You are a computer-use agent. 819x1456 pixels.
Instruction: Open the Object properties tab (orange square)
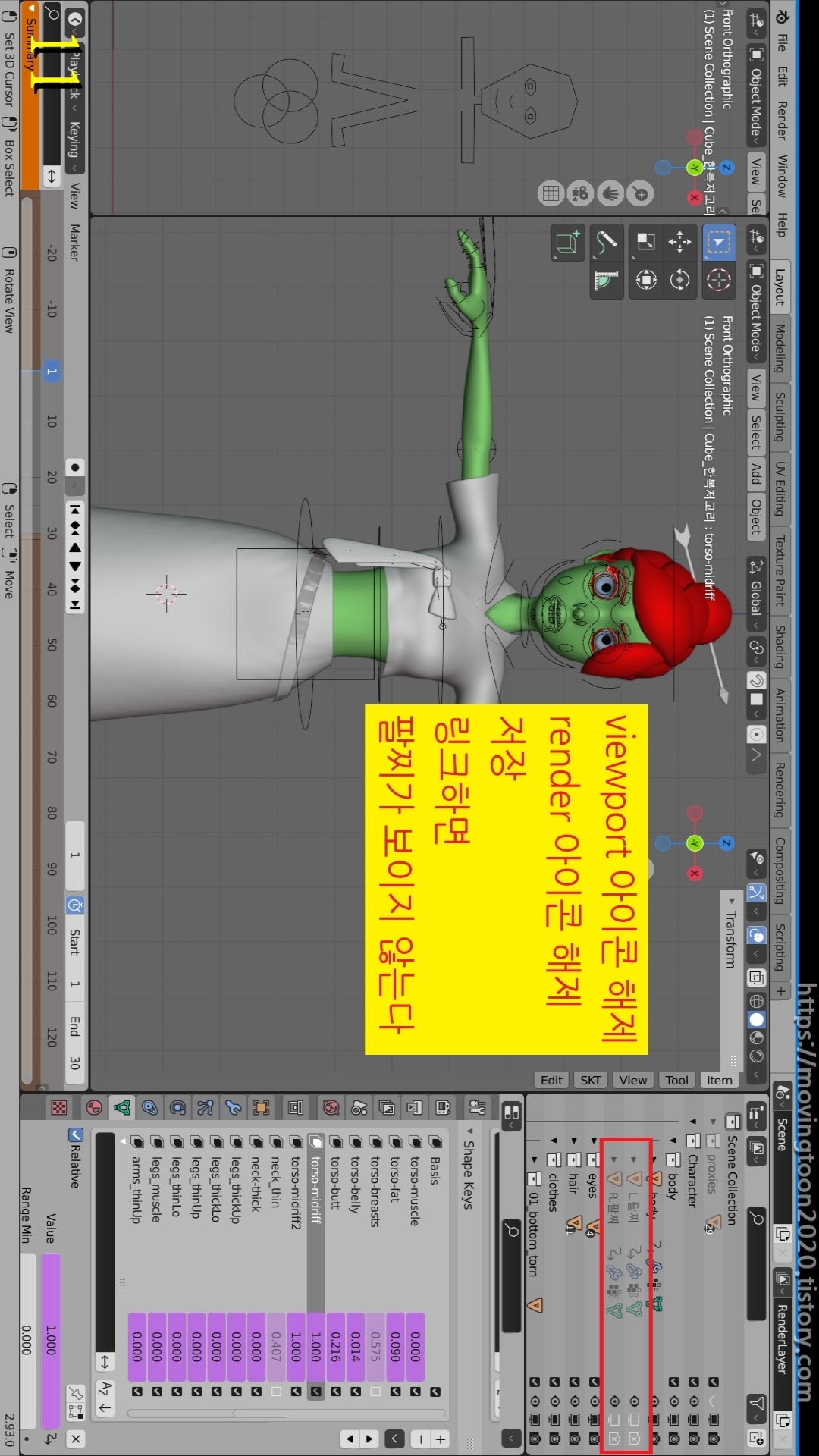coord(262,1108)
